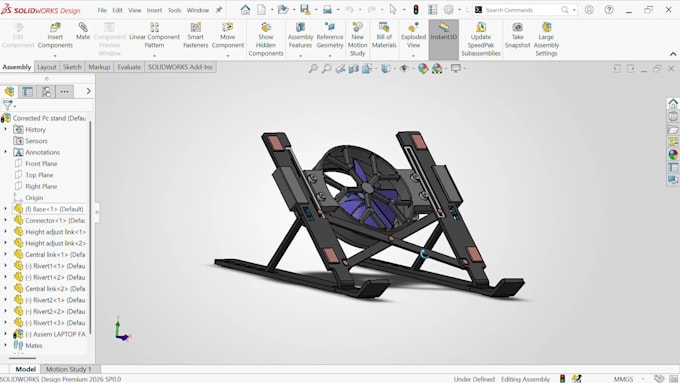The width and height of the screenshot is (680, 383).
Task: Switch to the Layout tab
Action: click(x=46, y=67)
